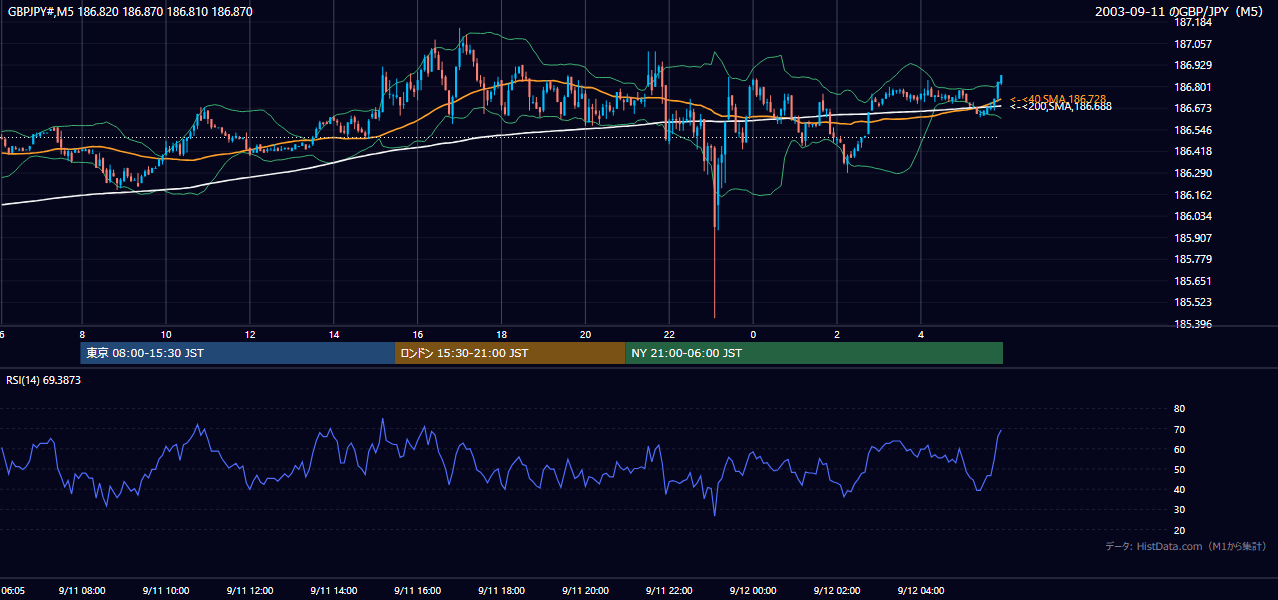Click hour marker 12 under the price chart

click(x=250, y=334)
